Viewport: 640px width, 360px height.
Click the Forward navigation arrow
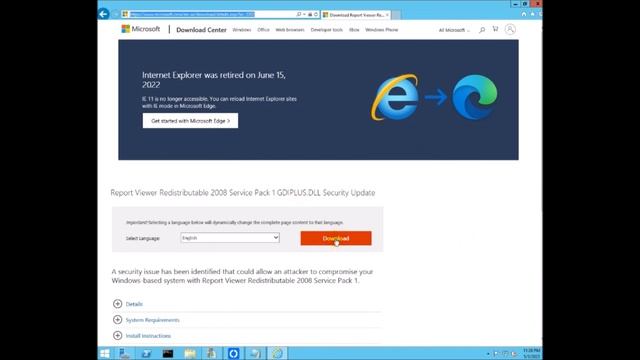pos(115,14)
